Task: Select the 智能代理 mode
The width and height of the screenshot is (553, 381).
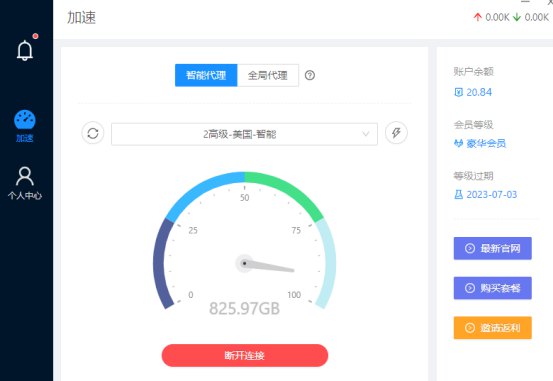Action: click(206, 75)
